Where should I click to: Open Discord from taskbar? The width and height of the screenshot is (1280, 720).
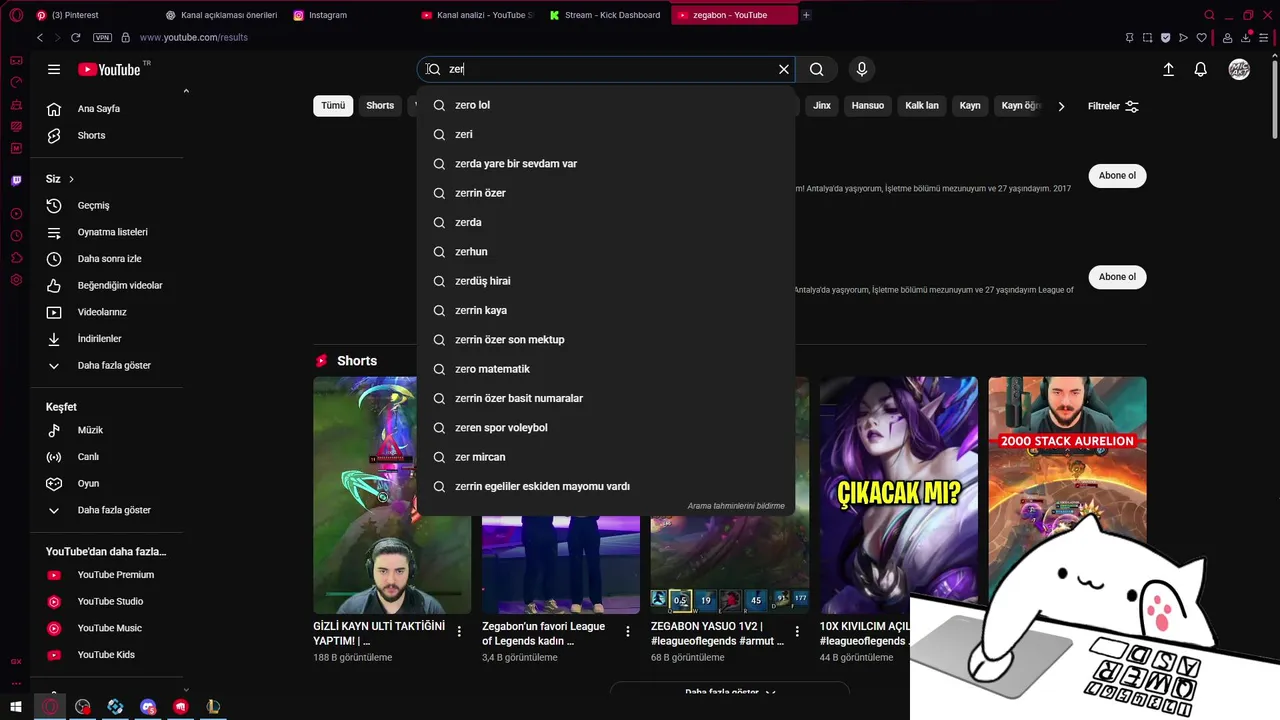[149, 707]
